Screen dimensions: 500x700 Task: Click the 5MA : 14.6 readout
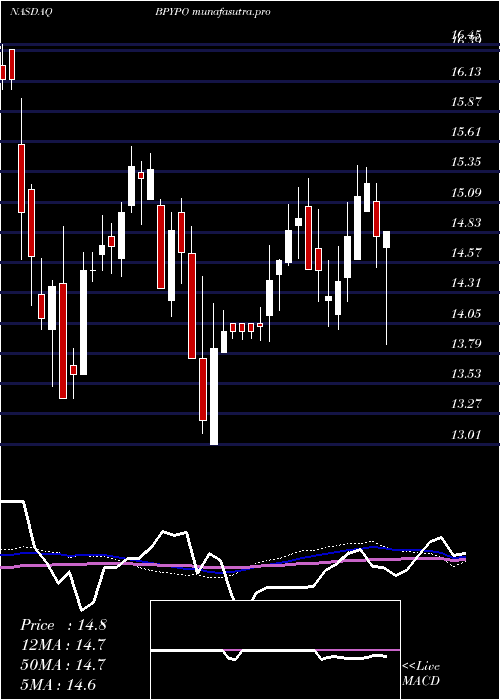click(x=58, y=684)
